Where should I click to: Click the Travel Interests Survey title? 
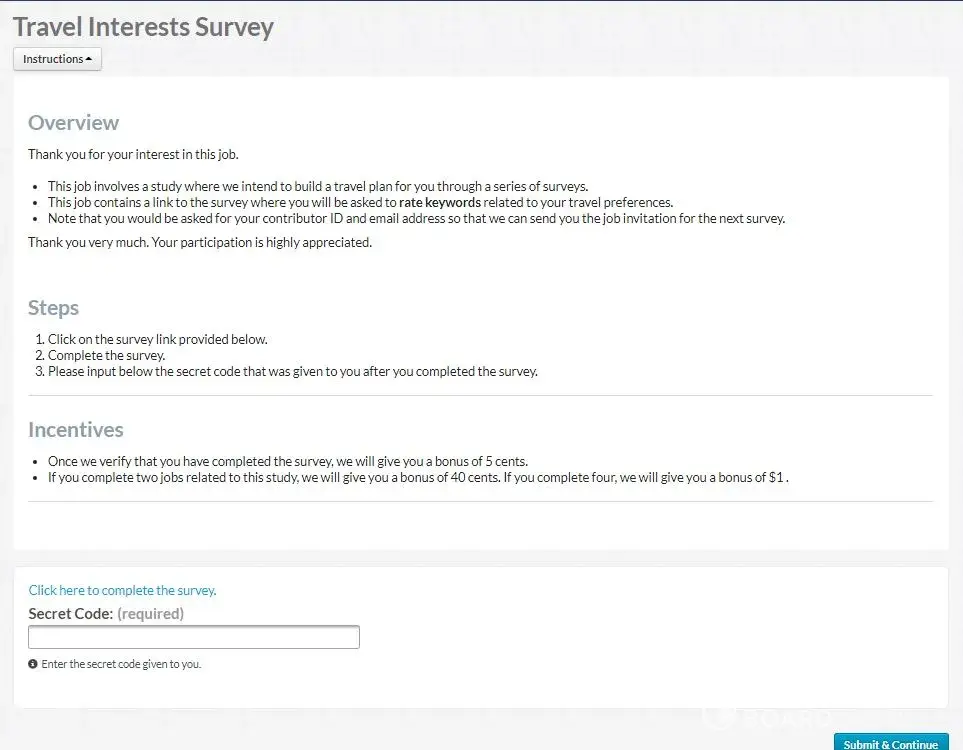(143, 27)
